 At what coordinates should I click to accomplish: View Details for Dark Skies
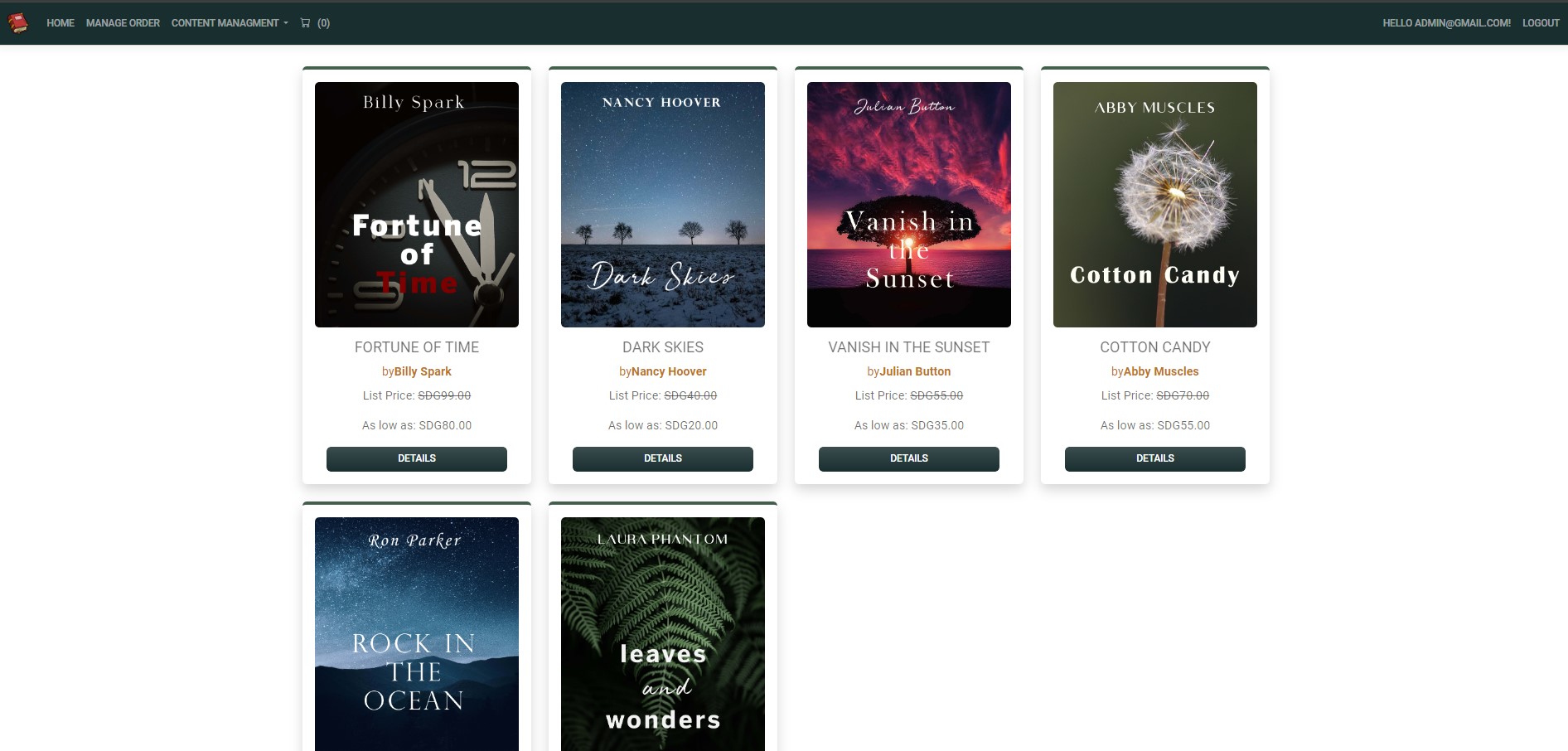(x=662, y=458)
